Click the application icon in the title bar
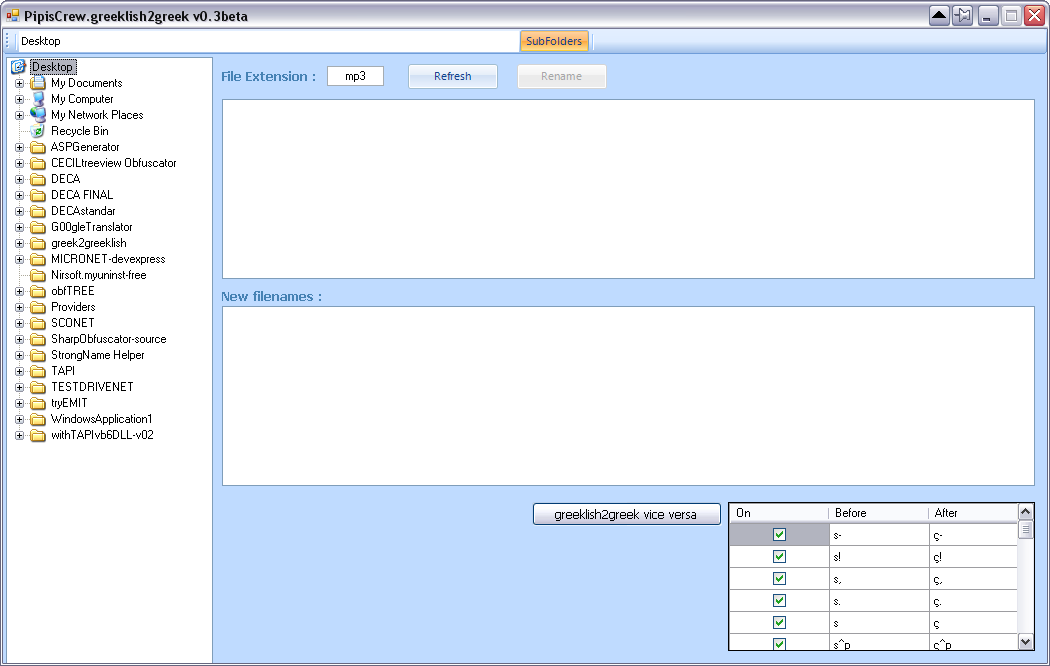1050x666 pixels. [x=13, y=15]
